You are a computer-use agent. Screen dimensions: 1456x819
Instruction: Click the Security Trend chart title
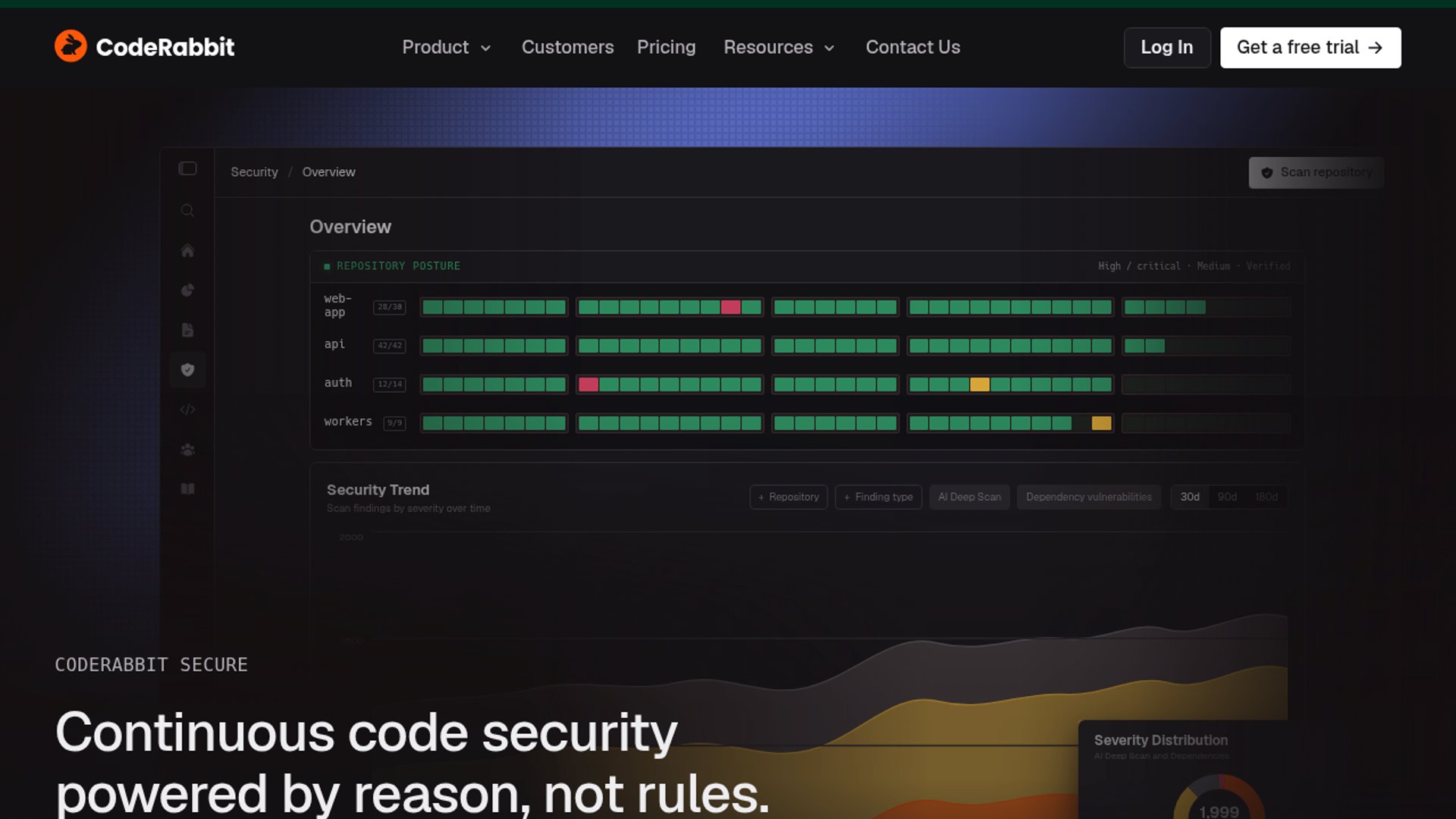[378, 490]
